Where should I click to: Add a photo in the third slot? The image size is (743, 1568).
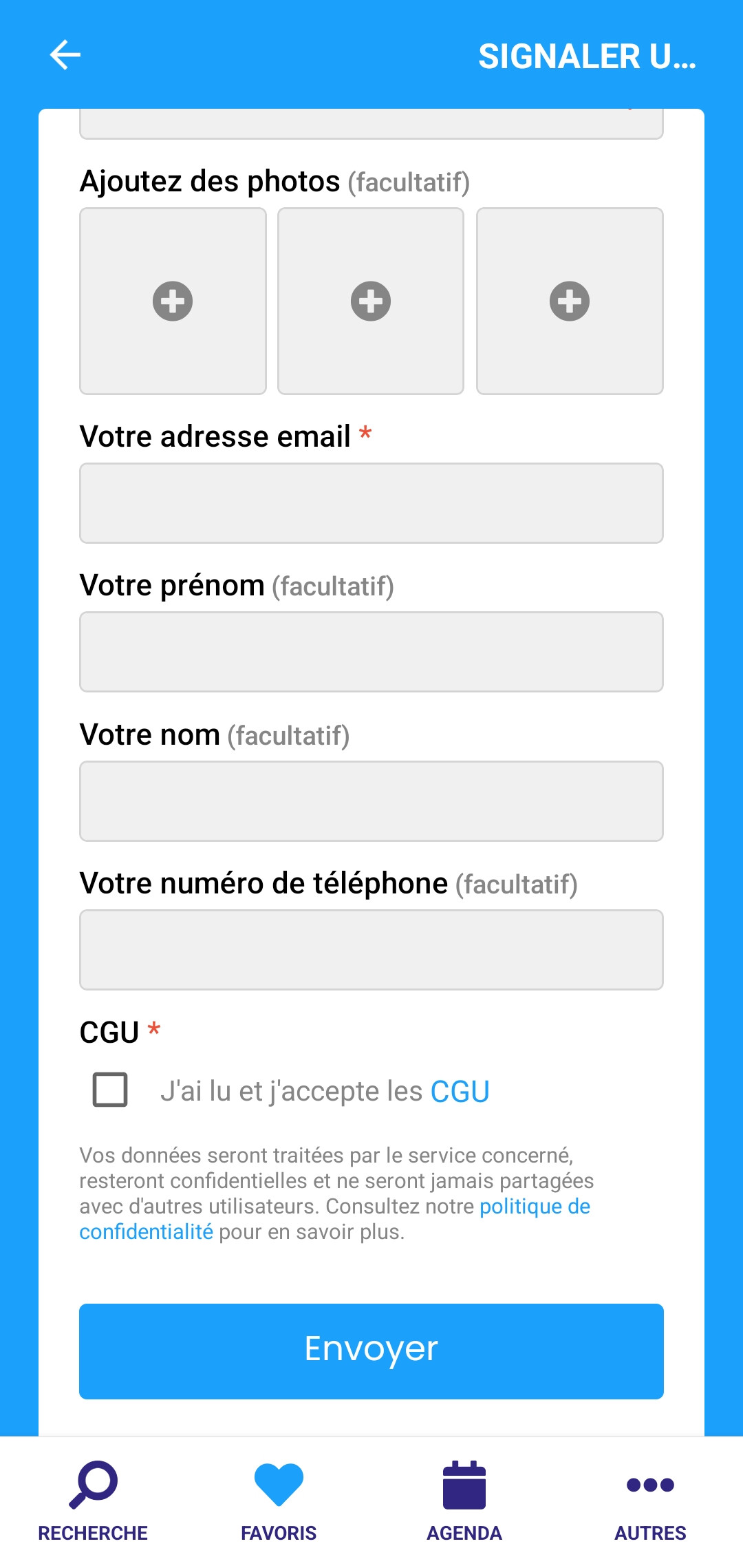coord(570,301)
